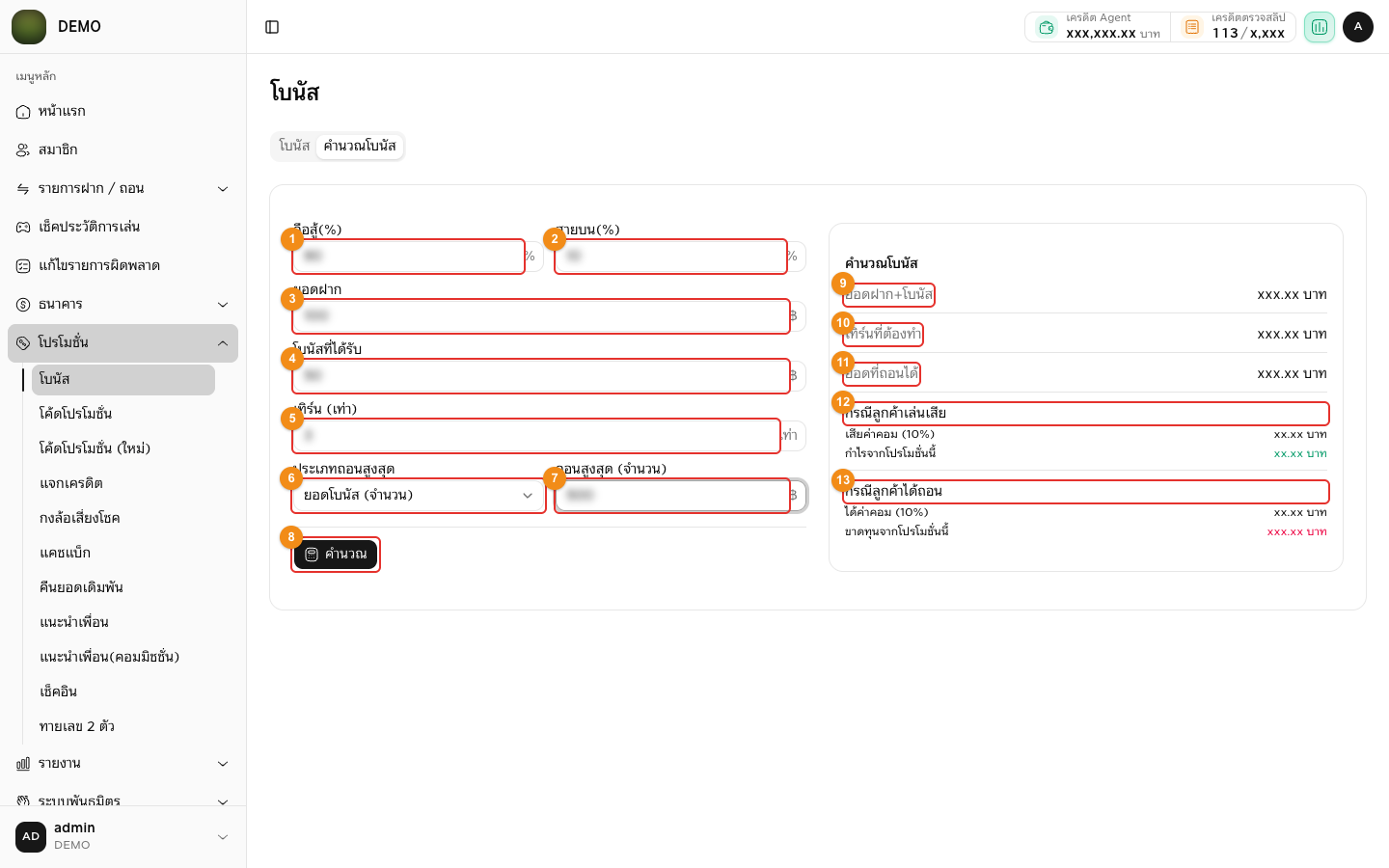This screenshot has height=868, width=1389.
Task: Open แก้ไขรายการผิดพลาด menu item
Action: (123, 266)
